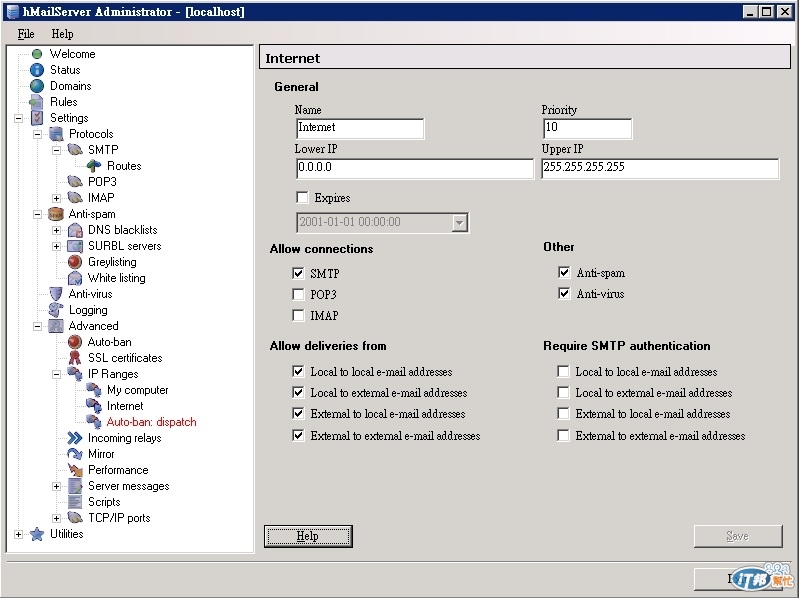Click the IP Ranges icon
The height and width of the screenshot is (598, 799).
tap(75, 374)
